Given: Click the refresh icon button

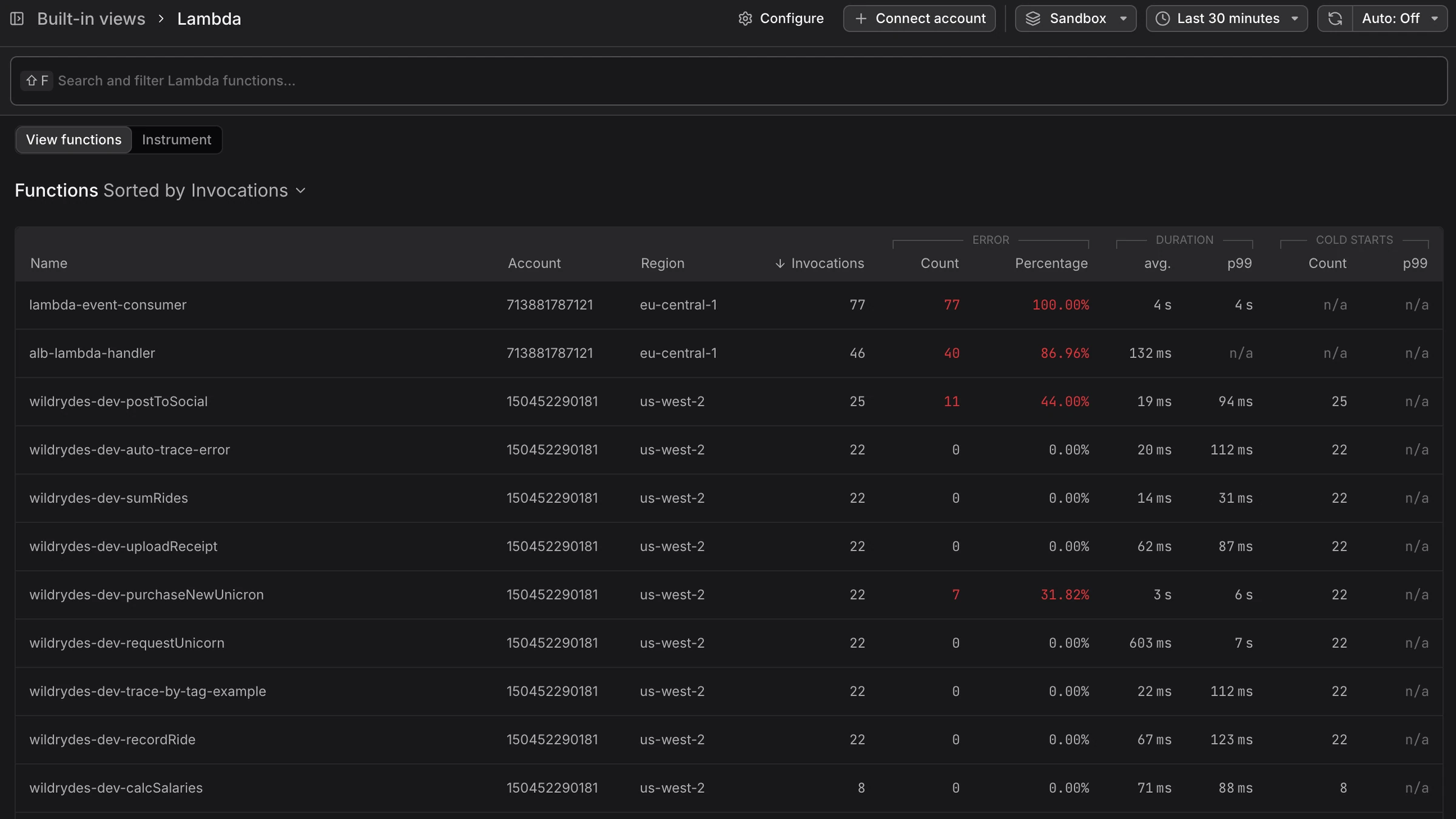Looking at the screenshot, I should [x=1335, y=19].
